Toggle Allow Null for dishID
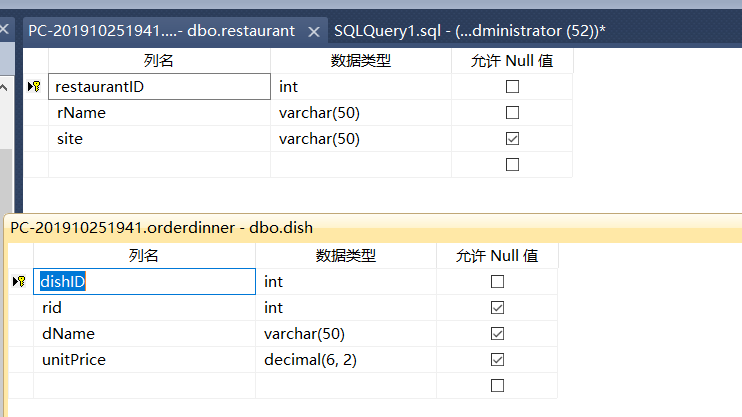 point(497,282)
